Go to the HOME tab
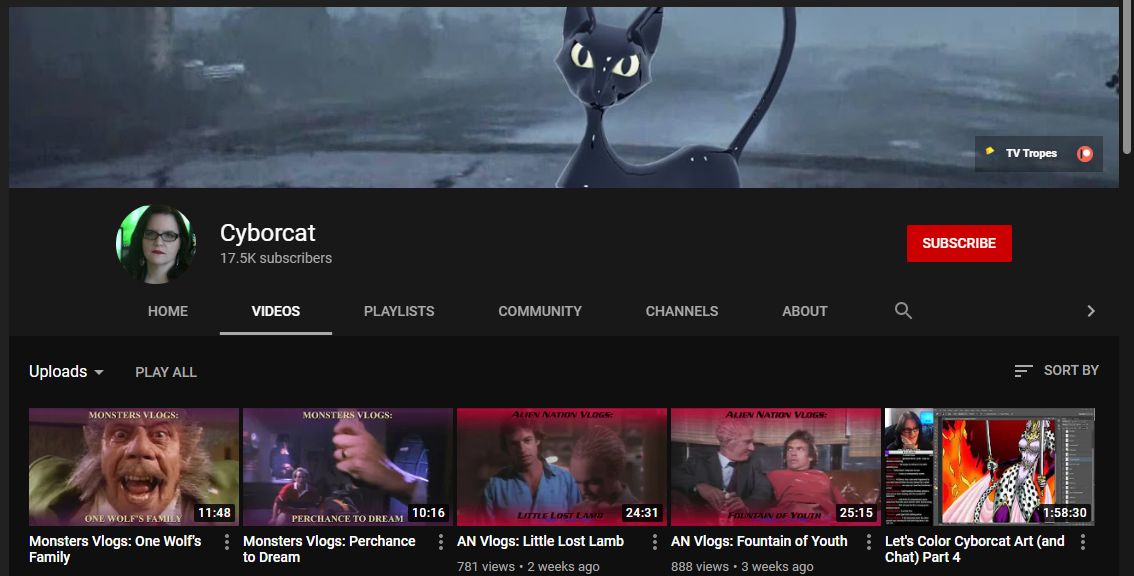The height and width of the screenshot is (576, 1134). [168, 311]
